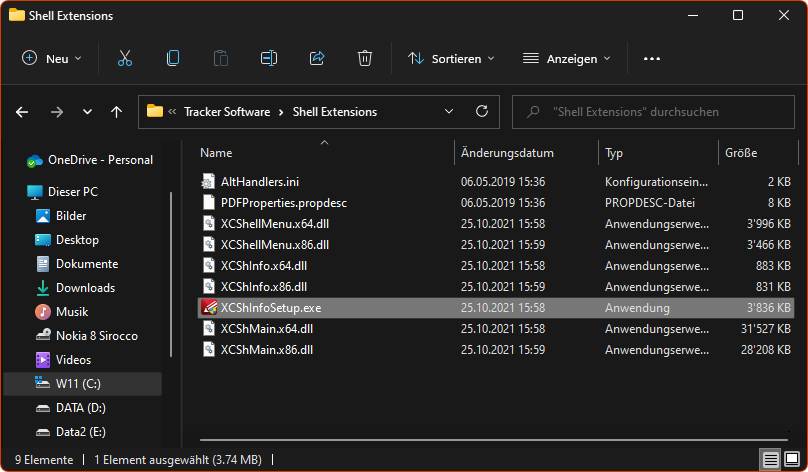Click the XCShInfoSetup.exe application icon
This screenshot has height=472, width=808.
[x=209, y=308]
